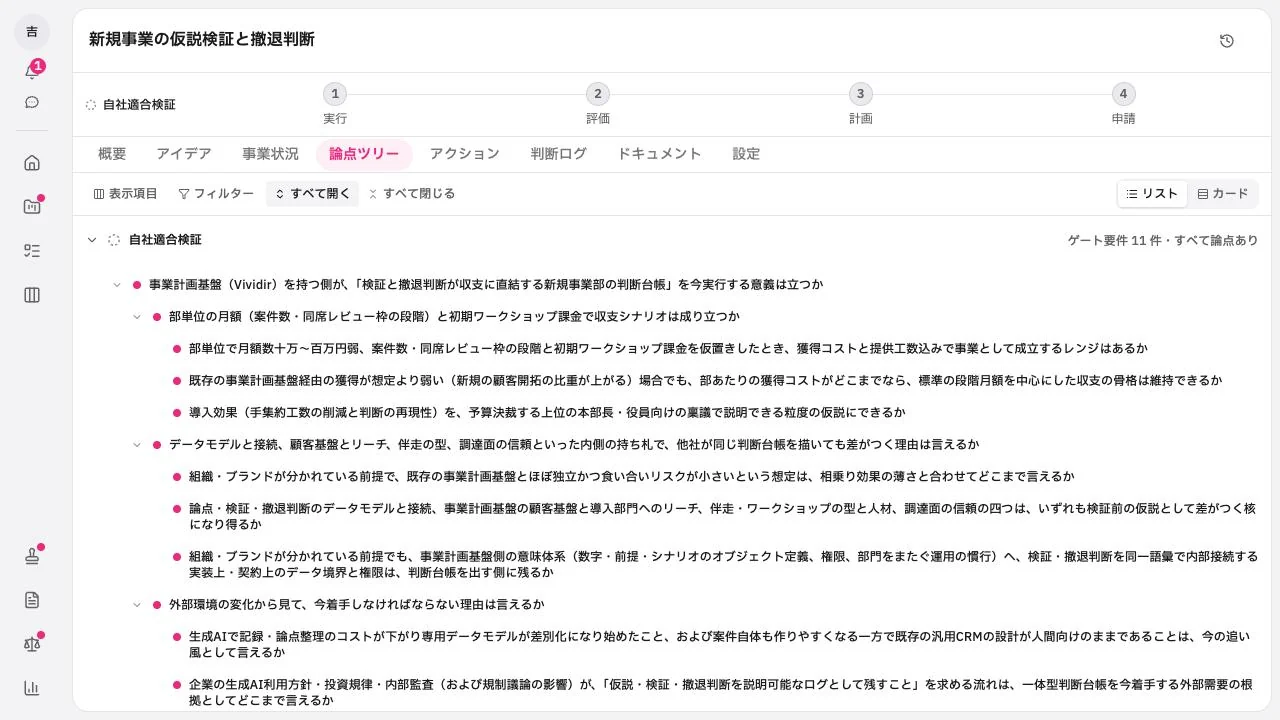Click the ゲート要件 11 件 summary text
Viewport: 1280px width, 720px height.
(1163, 240)
